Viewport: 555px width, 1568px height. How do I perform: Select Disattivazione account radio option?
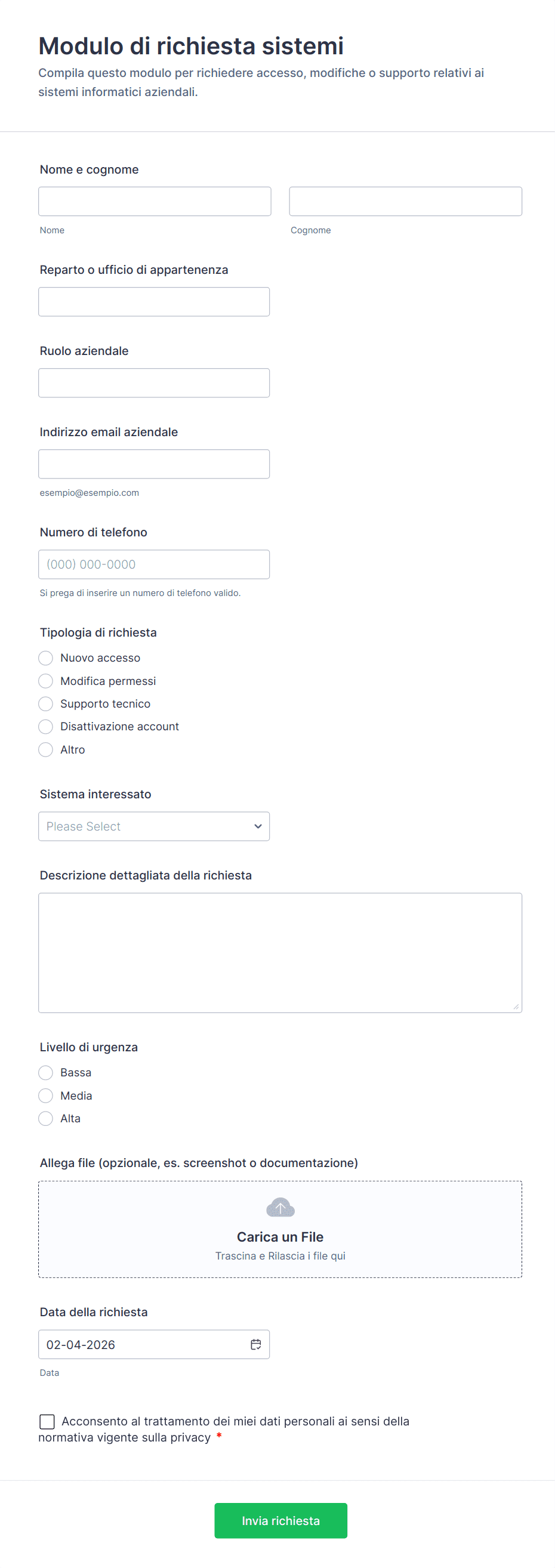[x=45, y=726]
